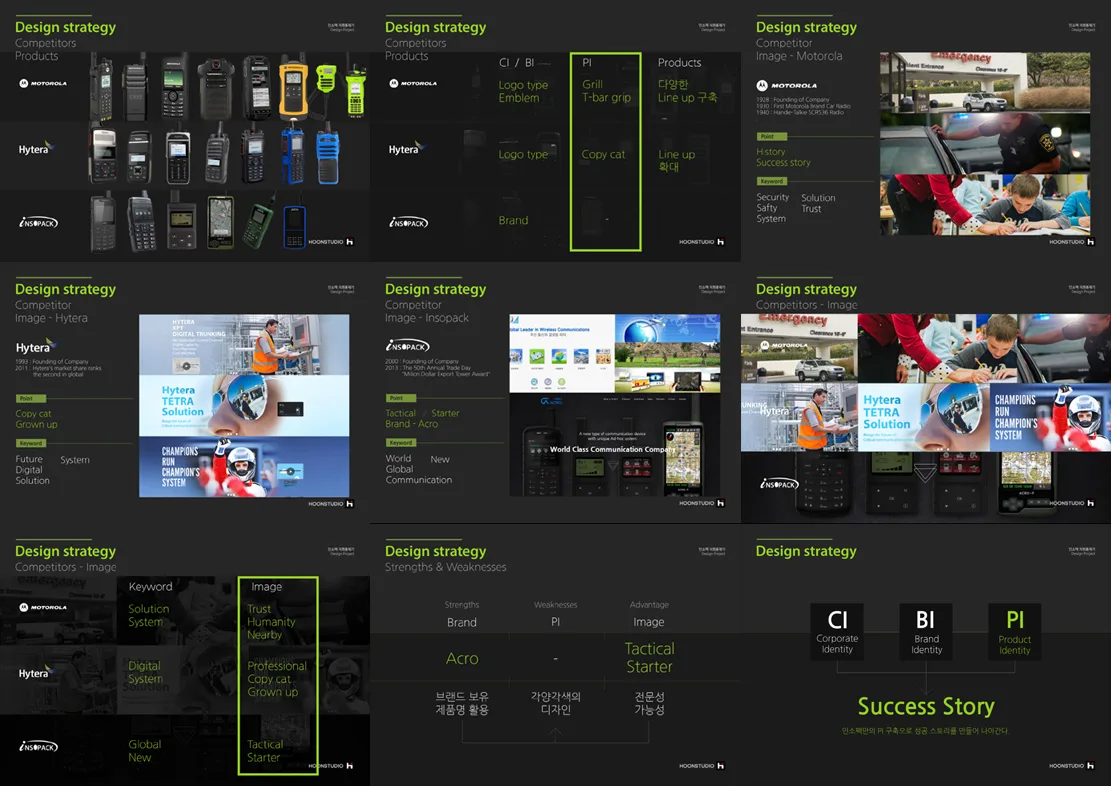Select Trust Humanity Nearby text
Viewport: 1111px width, 786px height.
(x=270, y=622)
